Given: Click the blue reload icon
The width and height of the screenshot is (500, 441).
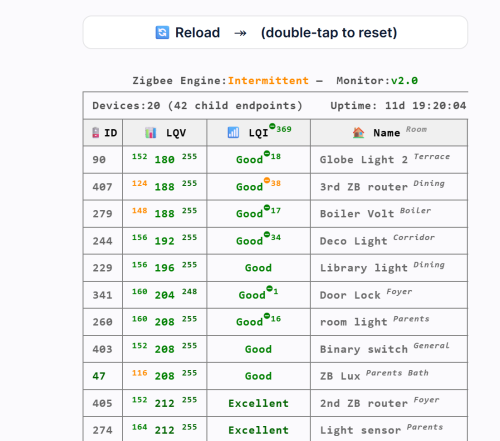Looking at the screenshot, I should [x=162, y=33].
